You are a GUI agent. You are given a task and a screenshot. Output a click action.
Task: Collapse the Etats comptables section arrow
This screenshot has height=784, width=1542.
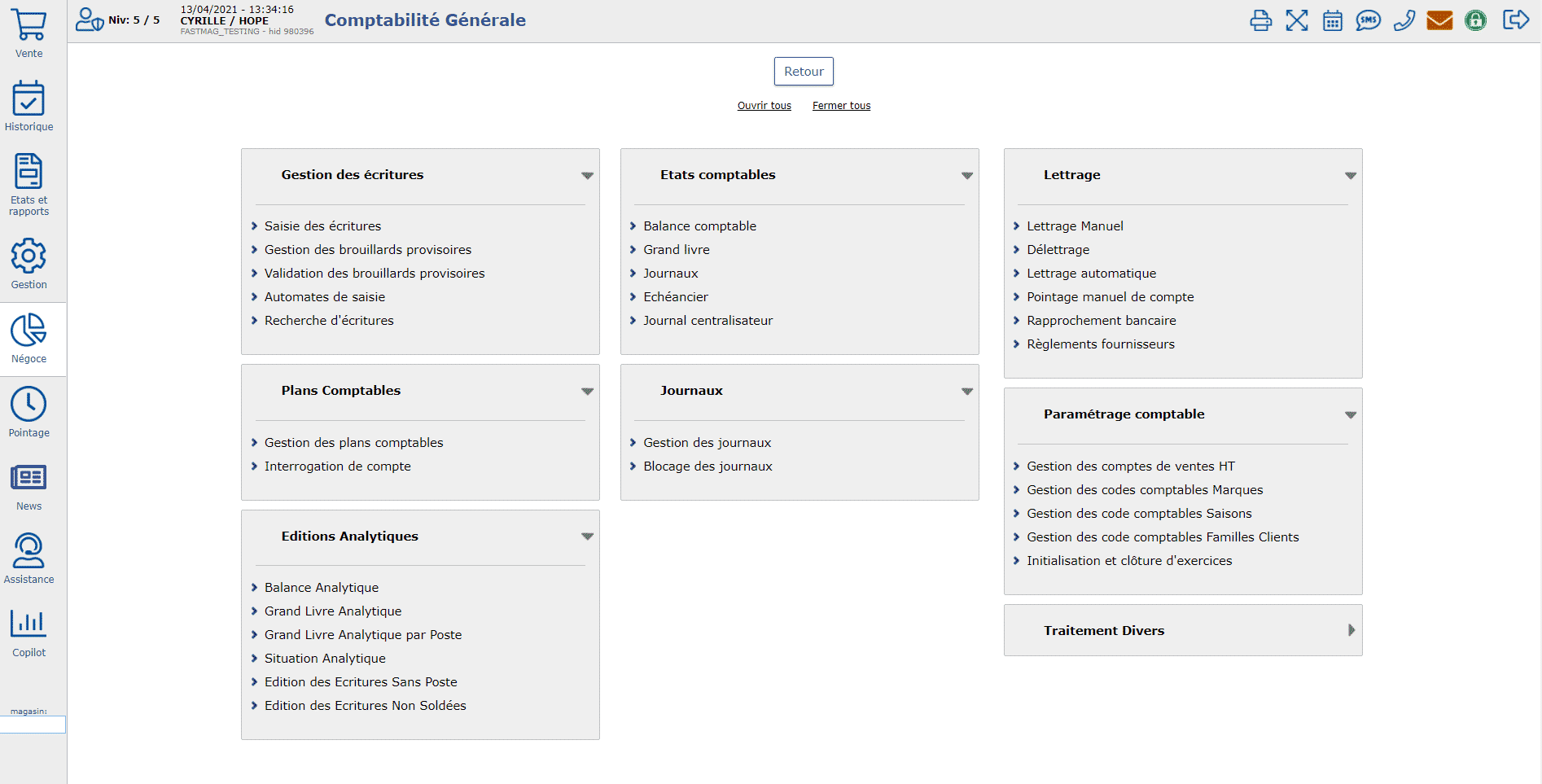pos(966,176)
